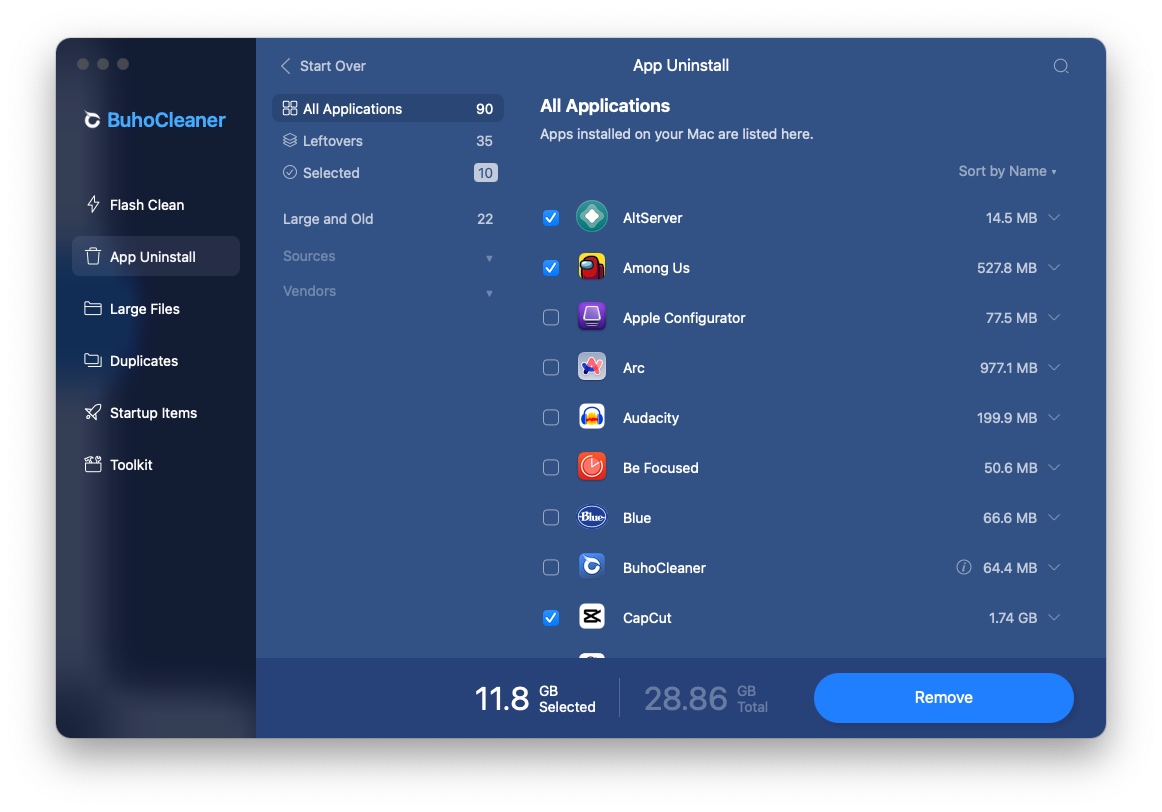Check the Apple Configurator checkbox
This screenshot has width=1162, height=812.
pos(551,317)
